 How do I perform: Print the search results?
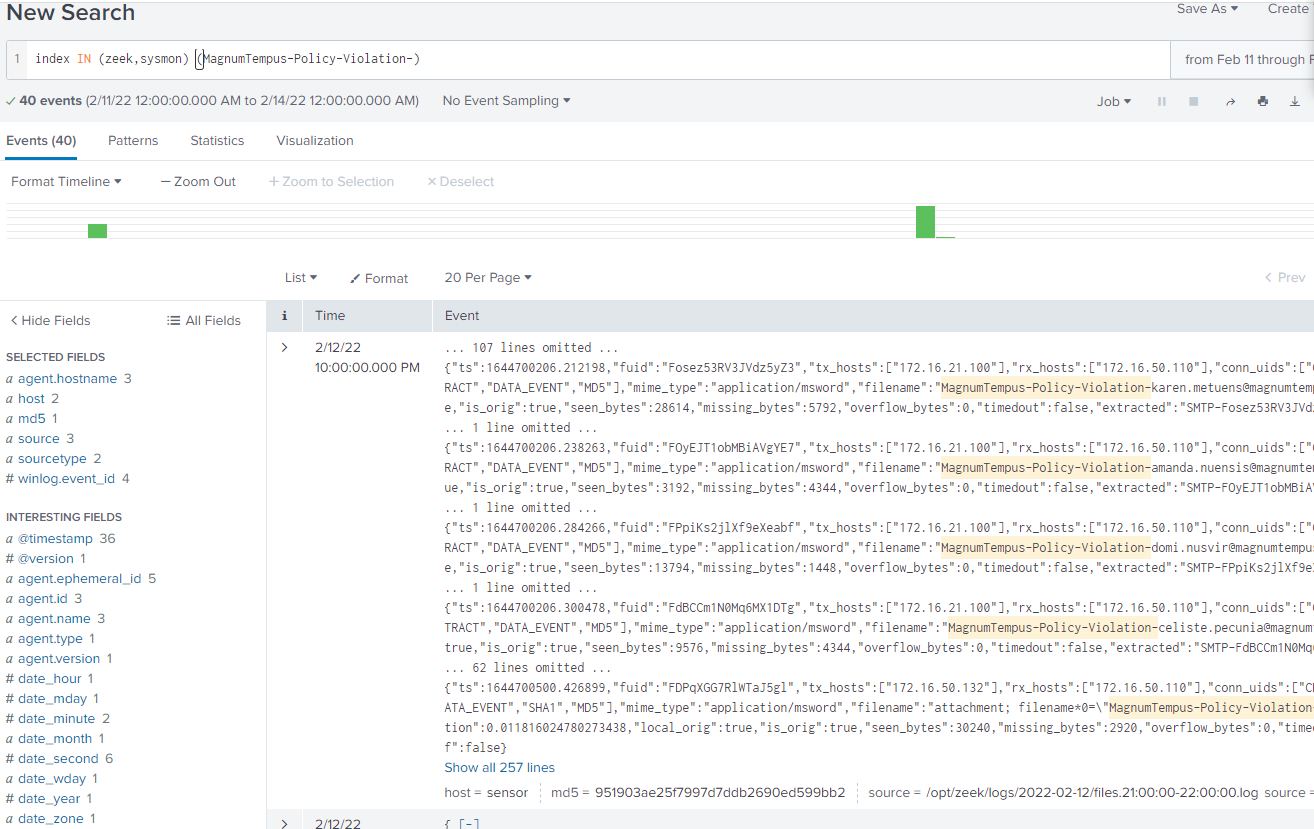pos(1263,101)
